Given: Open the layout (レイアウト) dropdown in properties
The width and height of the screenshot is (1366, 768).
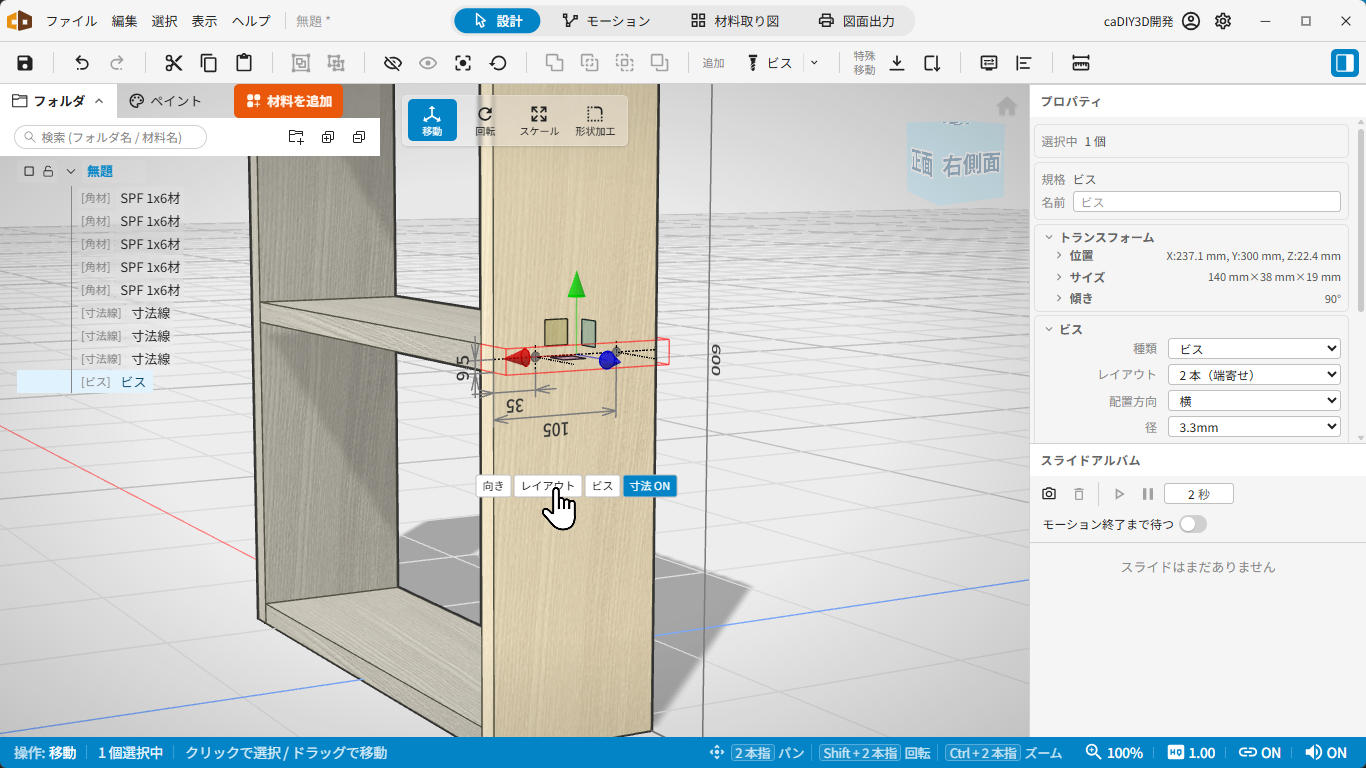Looking at the screenshot, I should pyautogui.click(x=1254, y=375).
